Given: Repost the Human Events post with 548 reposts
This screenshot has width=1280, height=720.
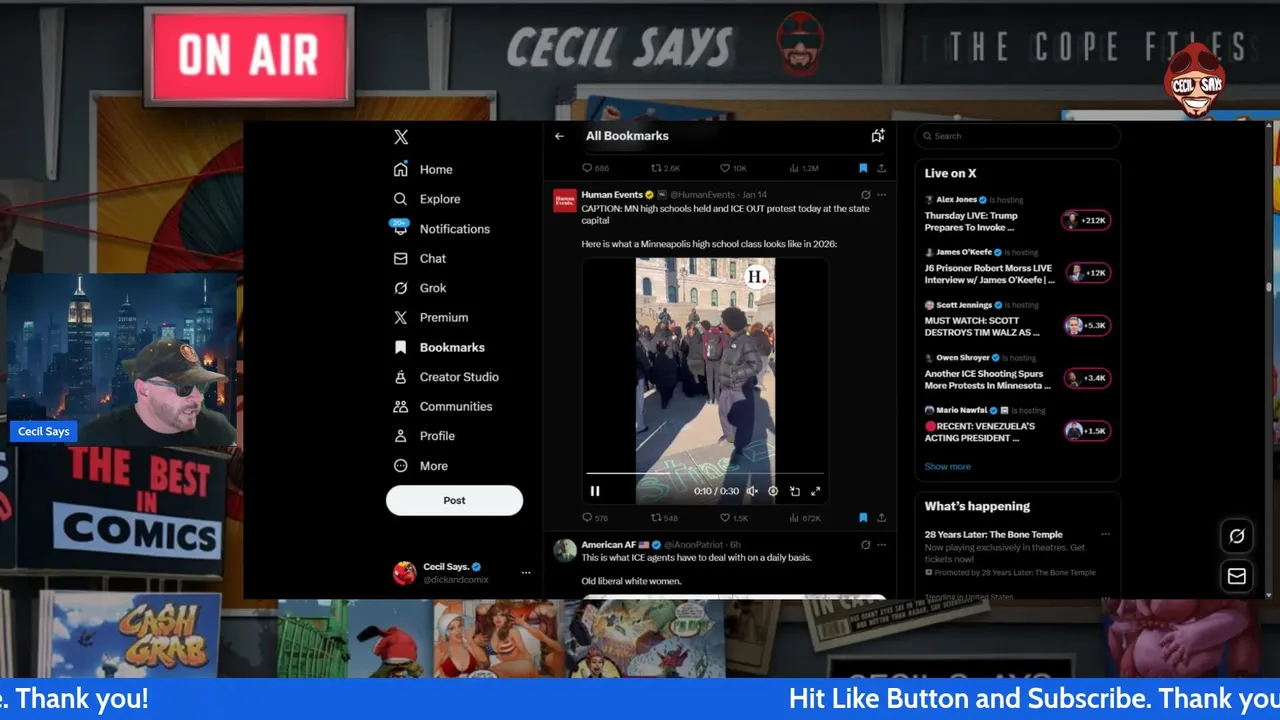Looking at the screenshot, I should 665,518.
